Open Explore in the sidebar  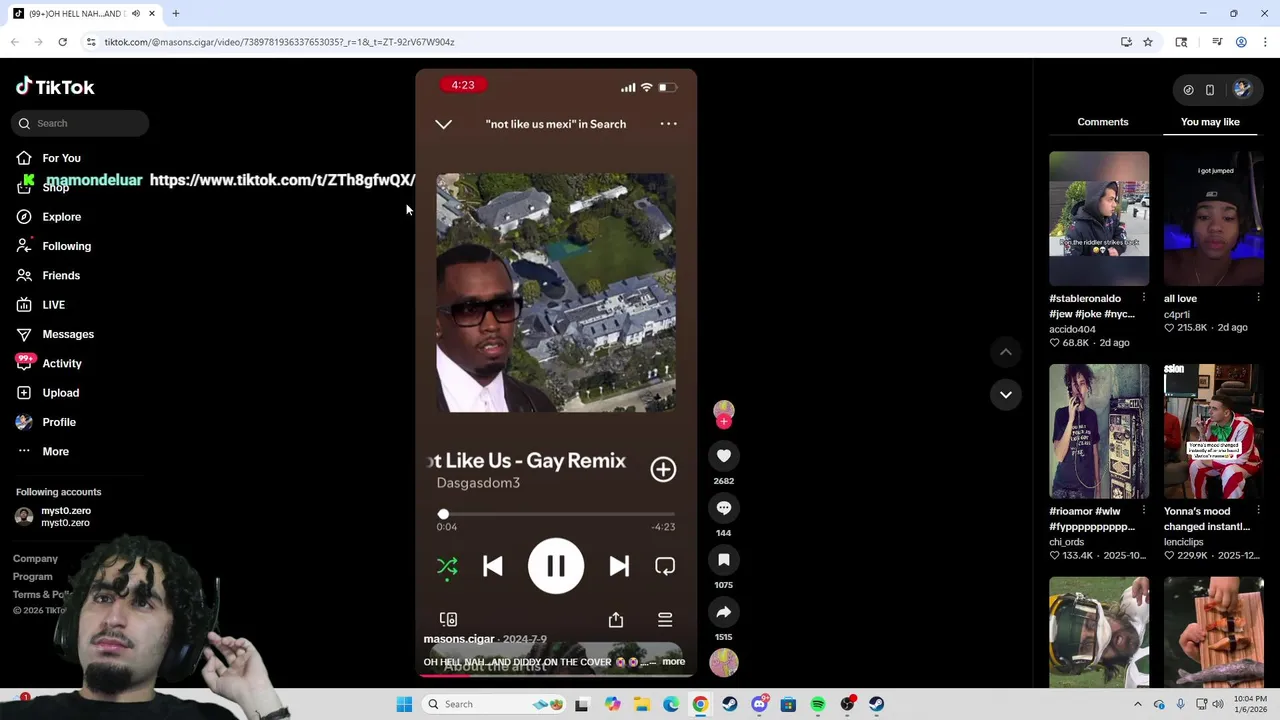(x=61, y=217)
